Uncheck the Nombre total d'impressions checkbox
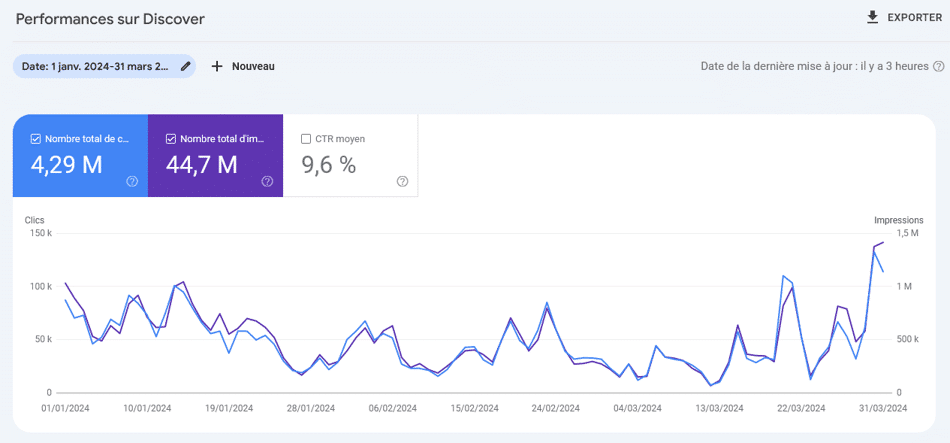The width and height of the screenshot is (950, 443). click(171, 139)
